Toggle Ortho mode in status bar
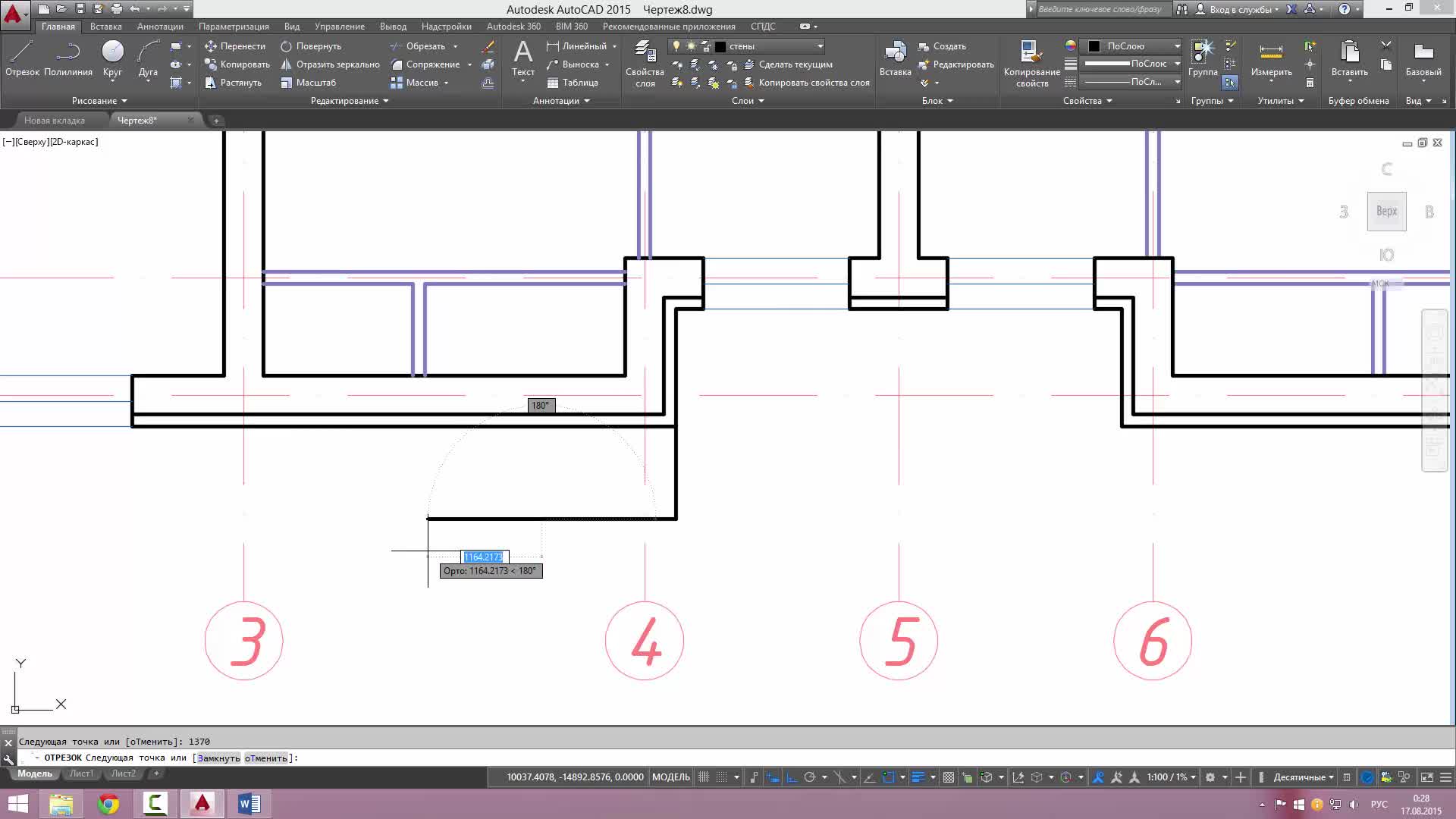1456x819 pixels. (x=791, y=777)
